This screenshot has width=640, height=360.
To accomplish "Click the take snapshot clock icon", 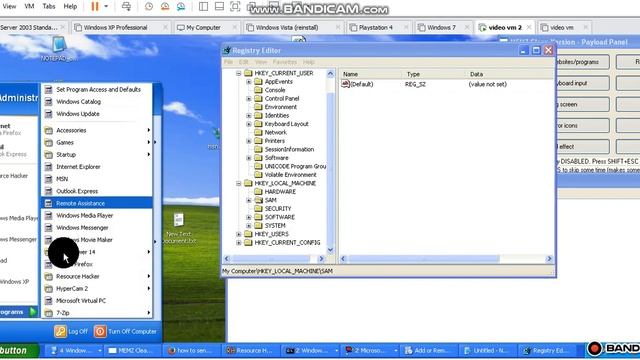I will pos(149,6).
